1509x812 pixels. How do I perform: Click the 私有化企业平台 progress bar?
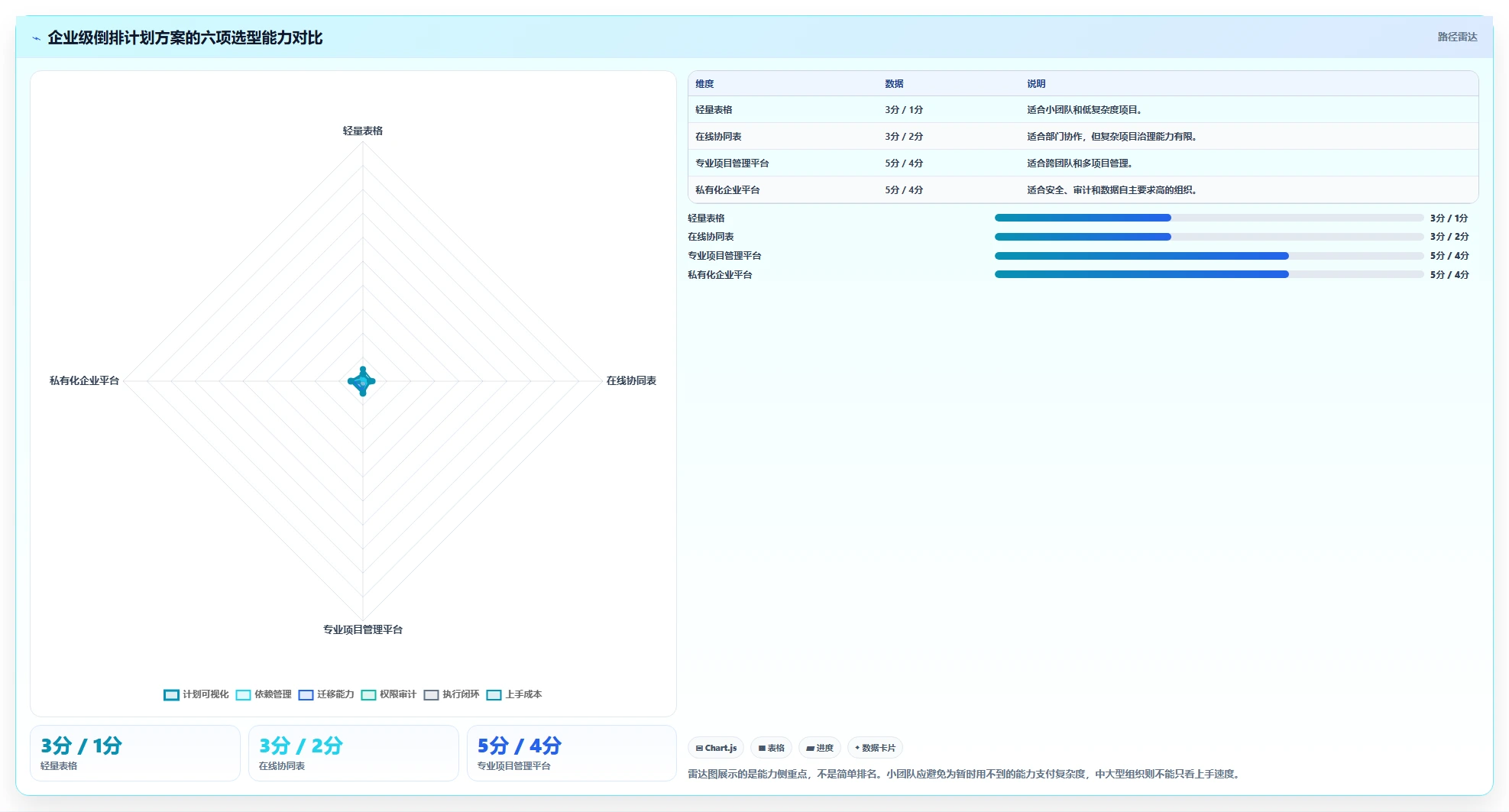[x=1209, y=274]
